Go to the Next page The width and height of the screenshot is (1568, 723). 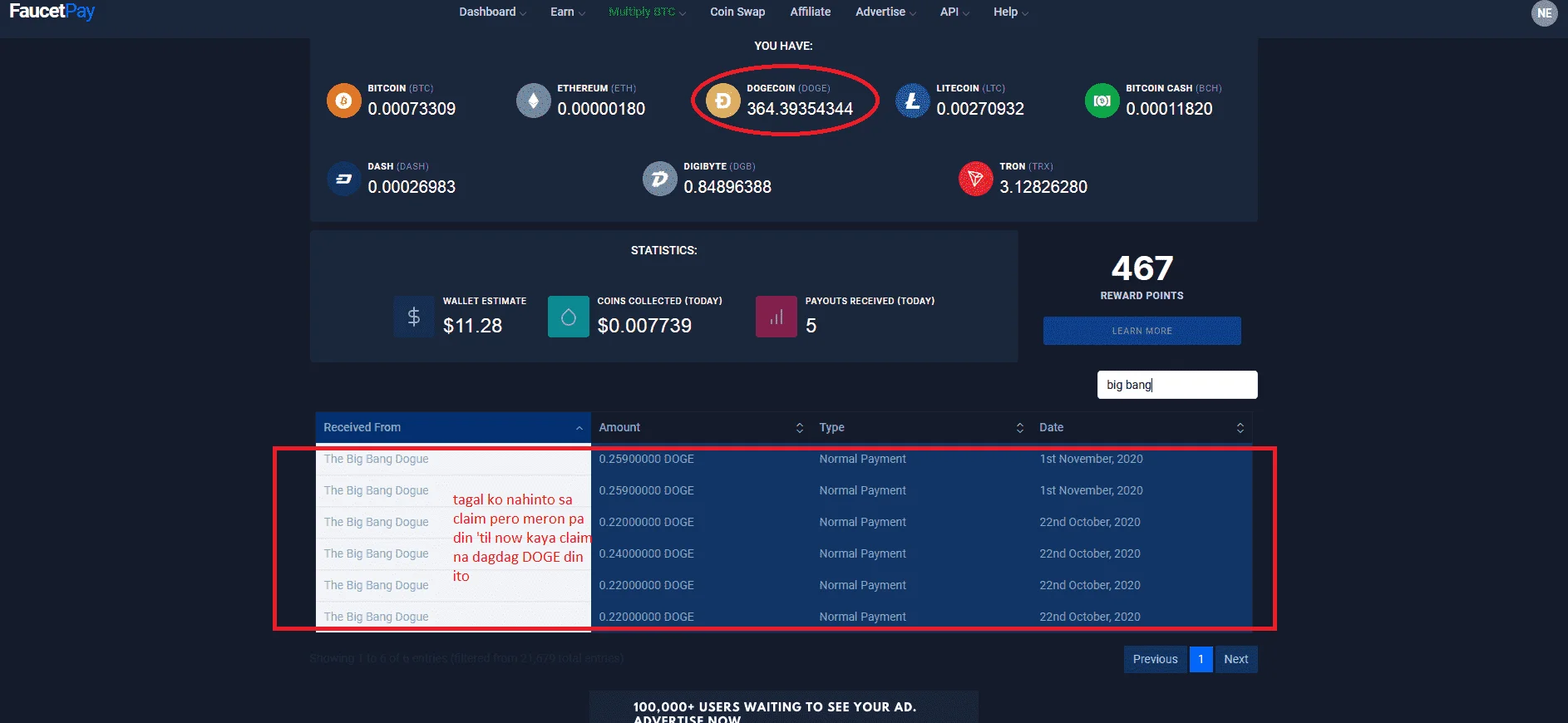pyautogui.click(x=1236, y=659)
